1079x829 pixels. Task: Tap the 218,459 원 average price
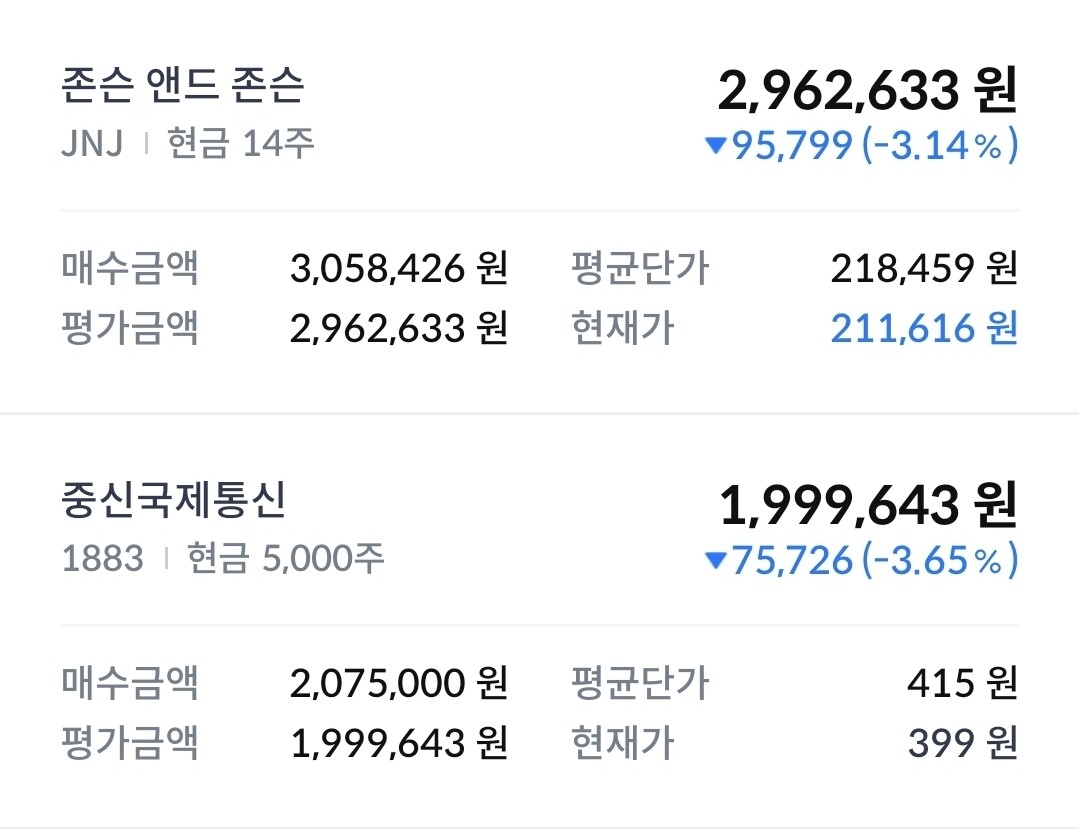pyautogui.click(x=923, y=268)
